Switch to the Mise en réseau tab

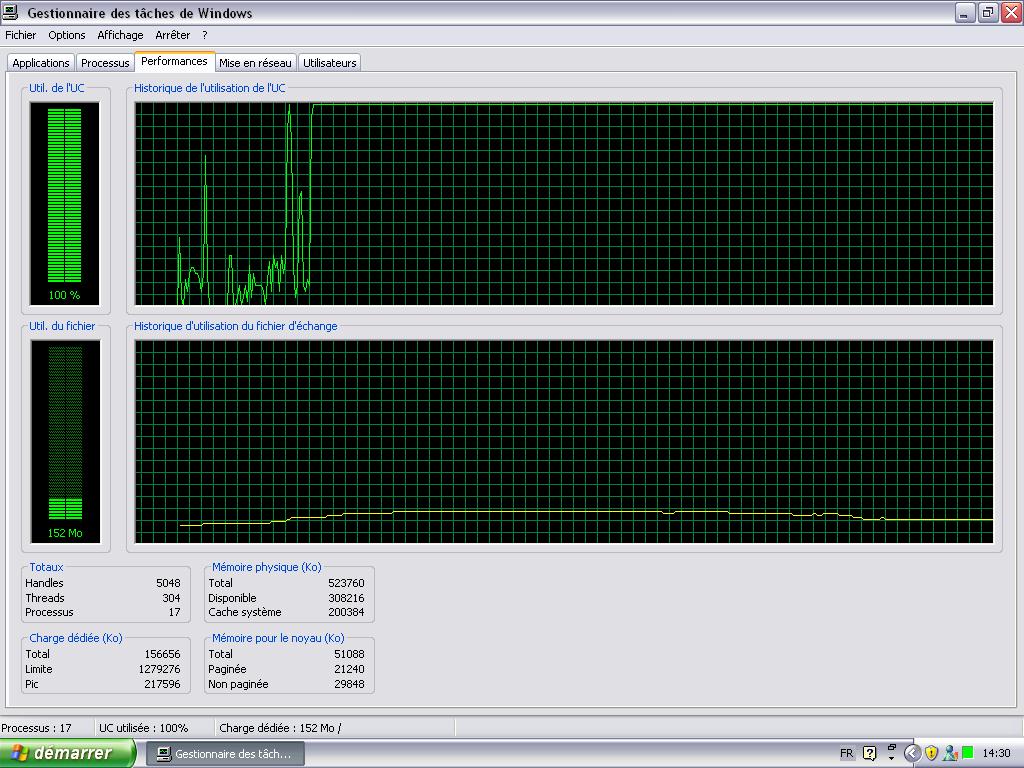pyautogui.click(x=256, y=63)
